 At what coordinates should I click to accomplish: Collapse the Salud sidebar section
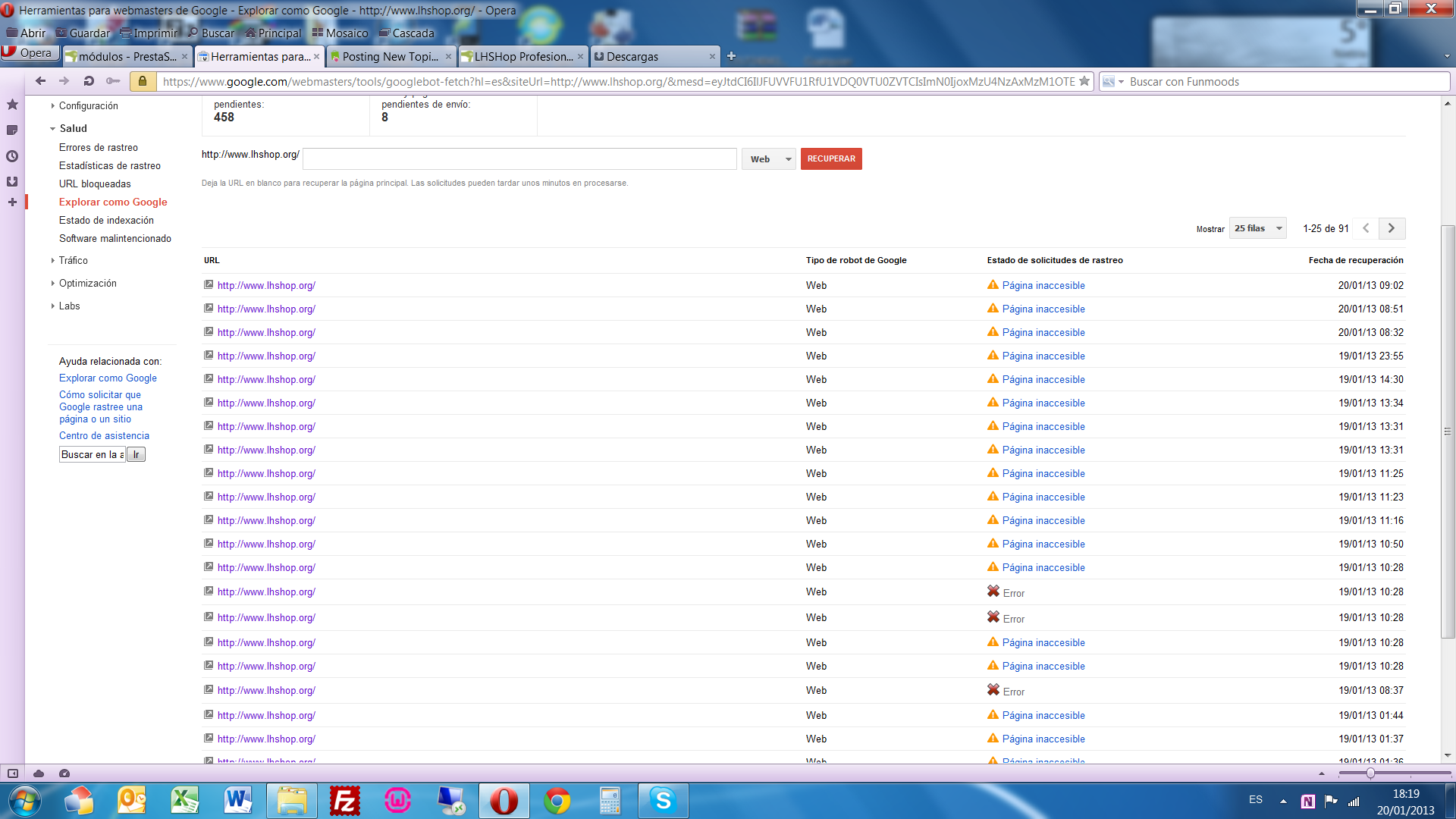click(x=73, y=128)
